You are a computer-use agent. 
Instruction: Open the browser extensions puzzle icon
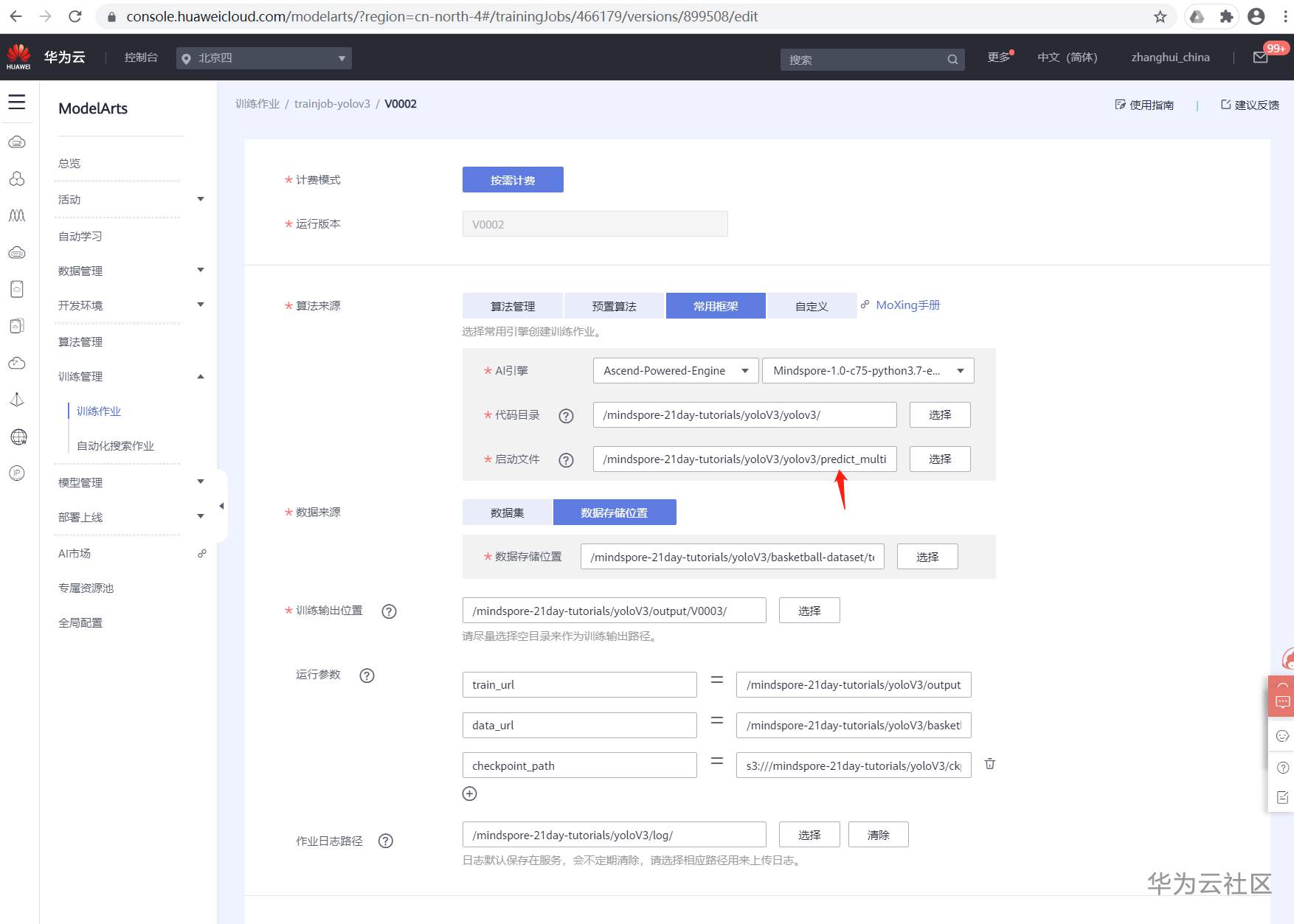click(x=1226, y=16)
